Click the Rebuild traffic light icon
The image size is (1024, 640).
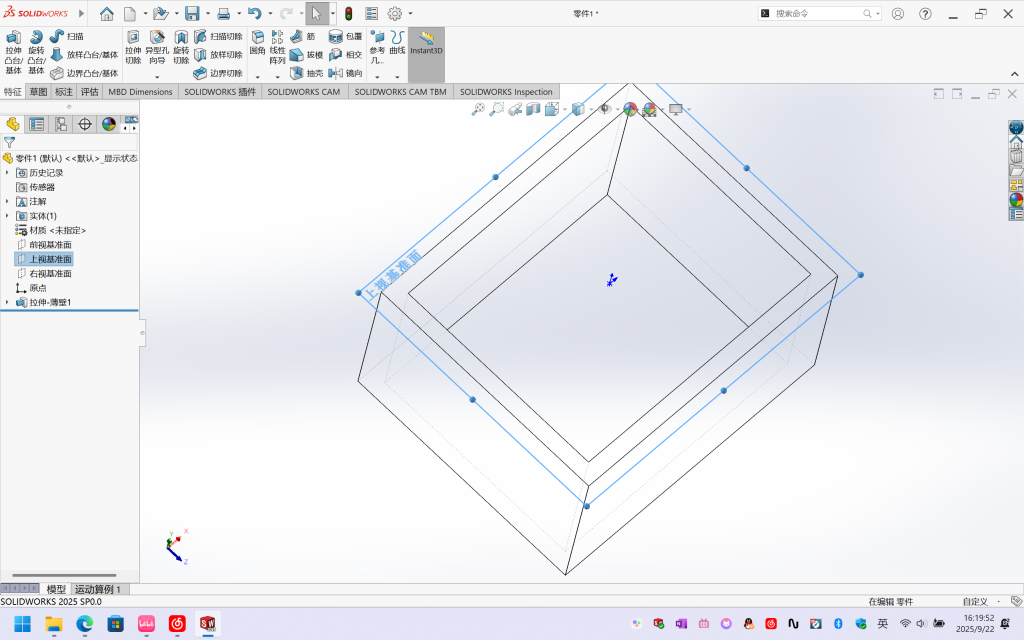pyautogui.click(x=348, y=14)
